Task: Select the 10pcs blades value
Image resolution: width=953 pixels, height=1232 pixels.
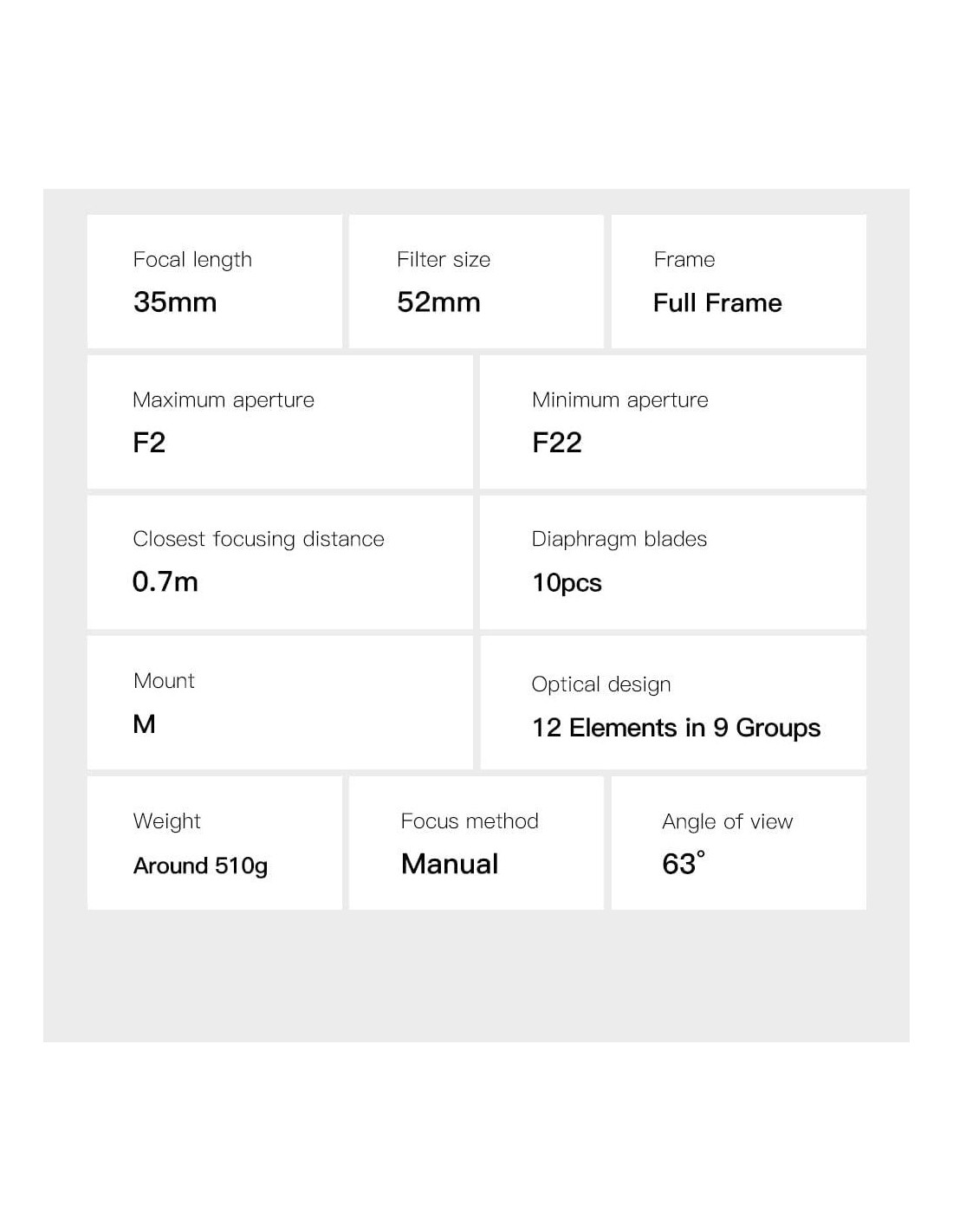Action: tap(567, 583)
